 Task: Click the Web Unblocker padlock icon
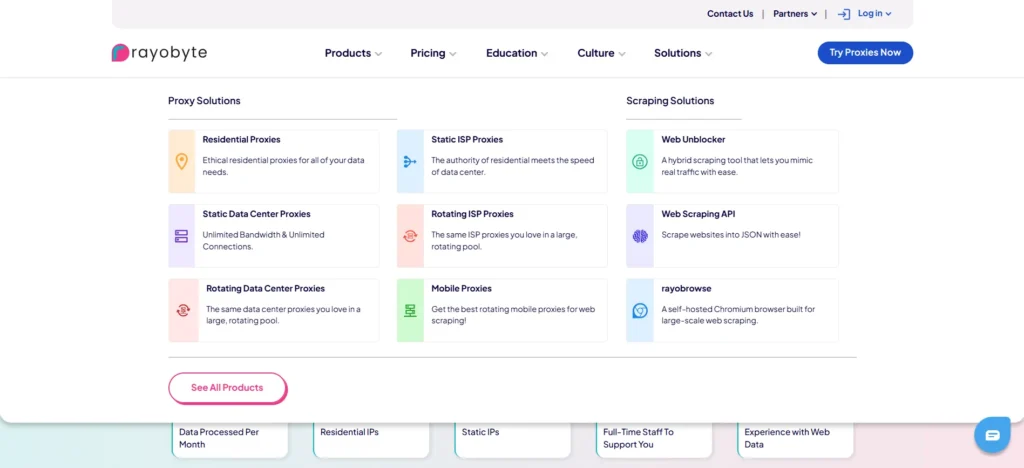pyautogui.click(x=640, y=162)
